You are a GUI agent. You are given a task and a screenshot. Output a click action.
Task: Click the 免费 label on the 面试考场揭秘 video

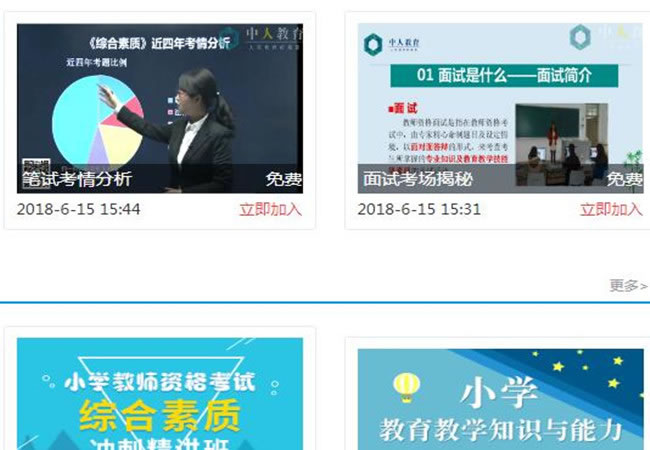coord(625,179)
